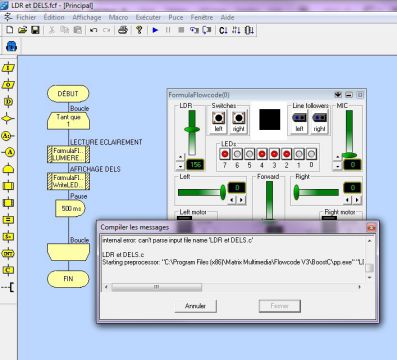This screenshot has width=397, height=360.
Task: Toggle the left switch in Switches panel
Action: 218,122
